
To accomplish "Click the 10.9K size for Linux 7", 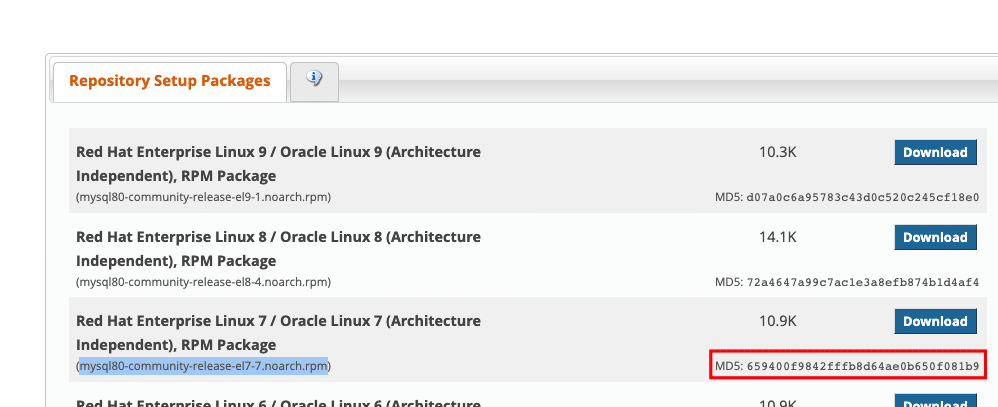I will (778, 322).
